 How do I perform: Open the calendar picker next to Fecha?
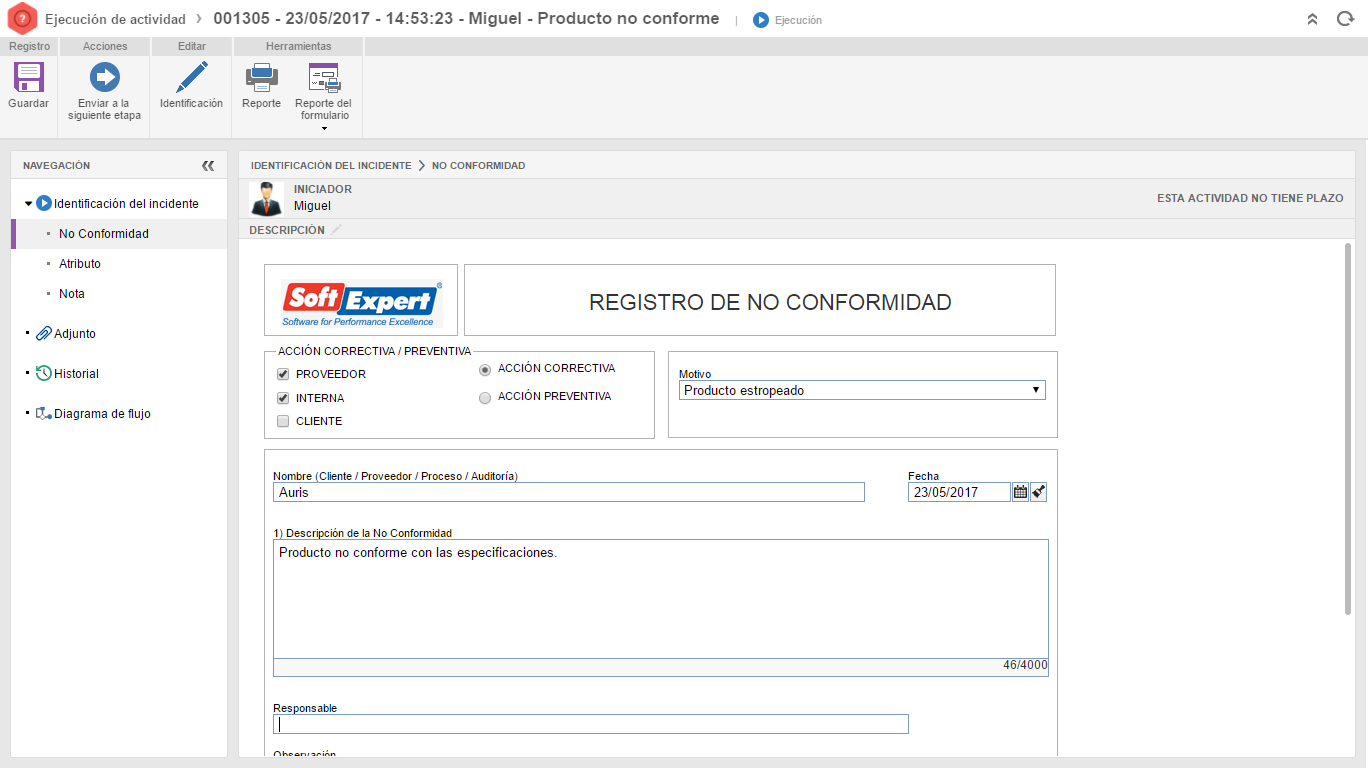(x=1020, y=492)
